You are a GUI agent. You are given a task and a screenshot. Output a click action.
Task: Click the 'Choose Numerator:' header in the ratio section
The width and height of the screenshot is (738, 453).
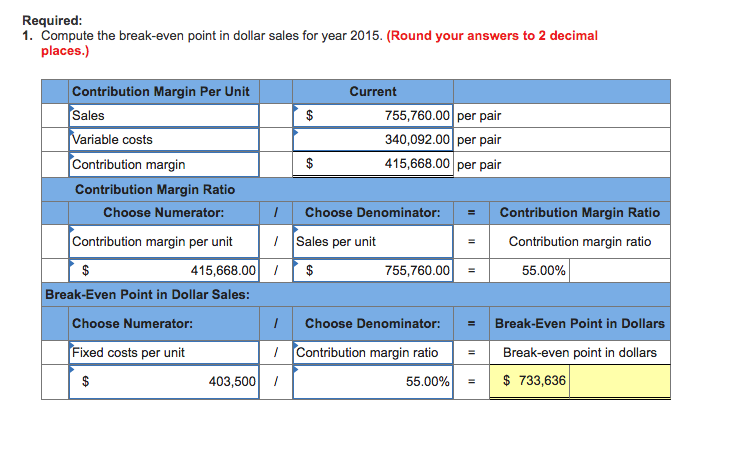coord(164,213)
